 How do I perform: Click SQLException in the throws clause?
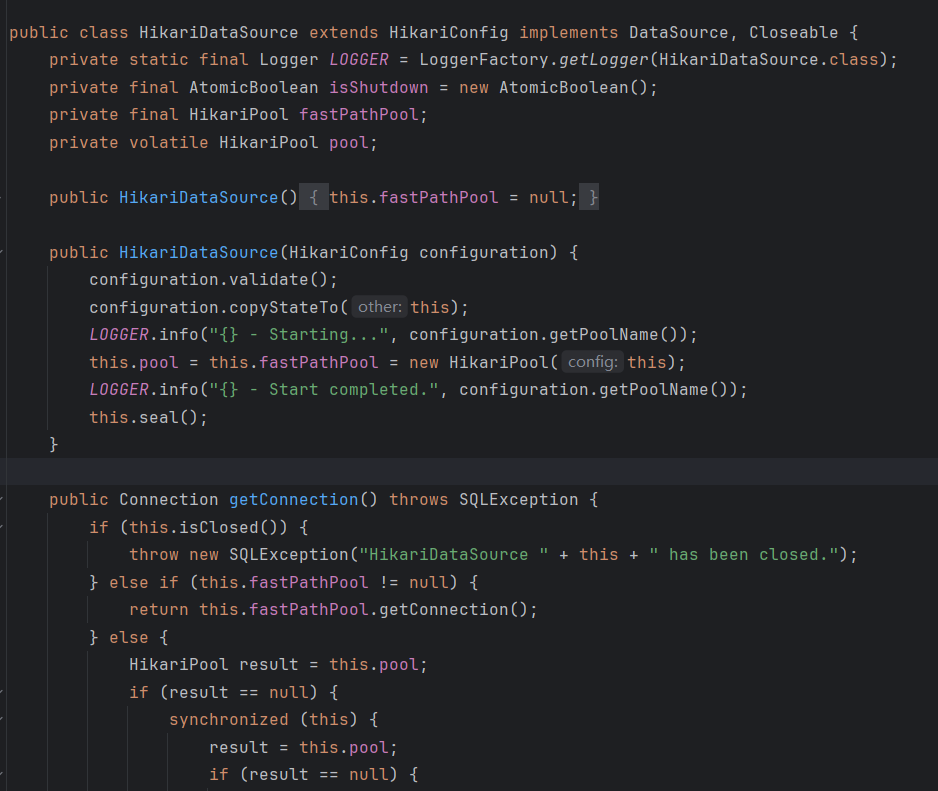[x=519, y=500]
